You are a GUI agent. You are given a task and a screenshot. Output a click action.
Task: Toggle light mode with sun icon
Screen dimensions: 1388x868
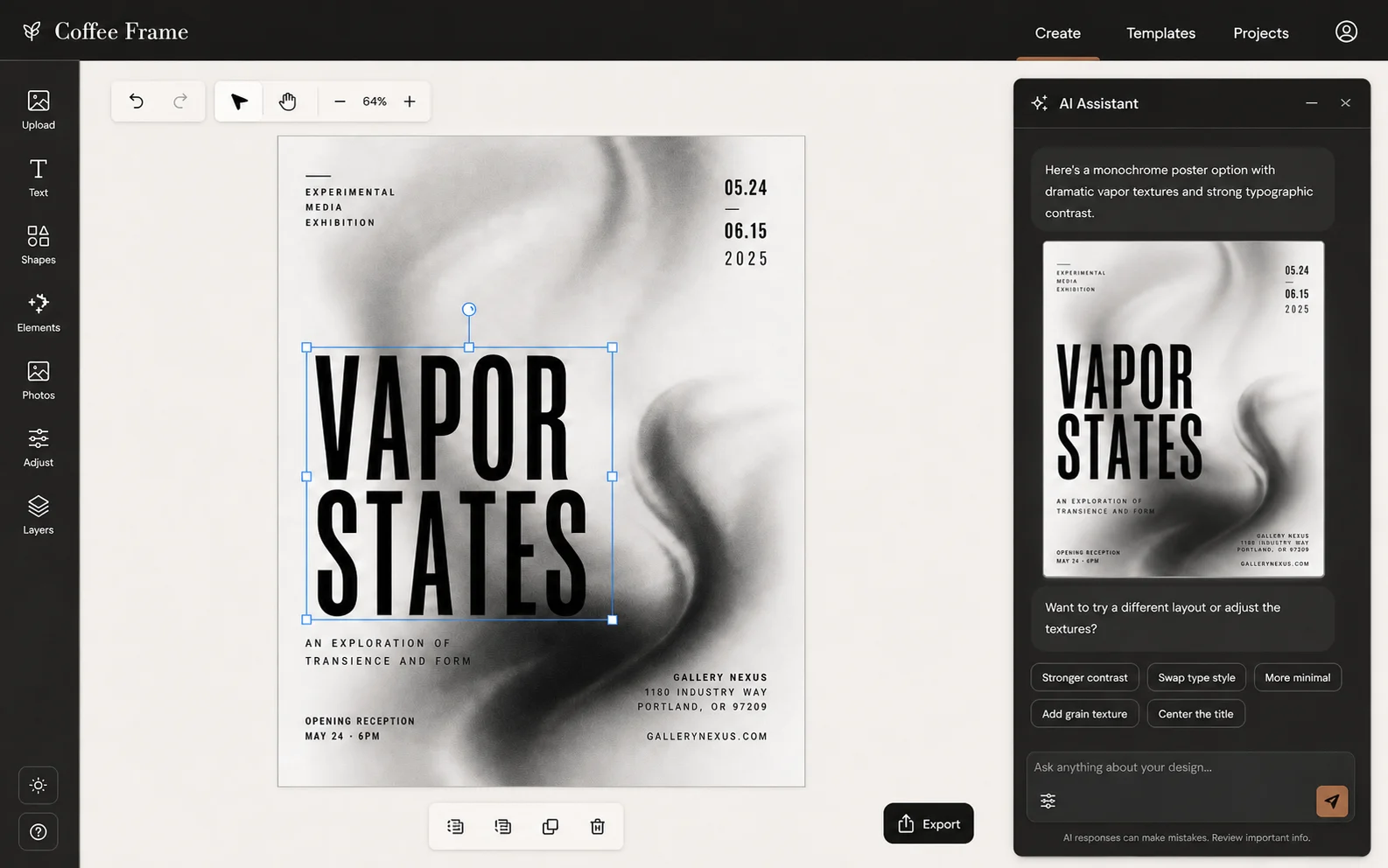pyautogui.click(x=39, y=785)
